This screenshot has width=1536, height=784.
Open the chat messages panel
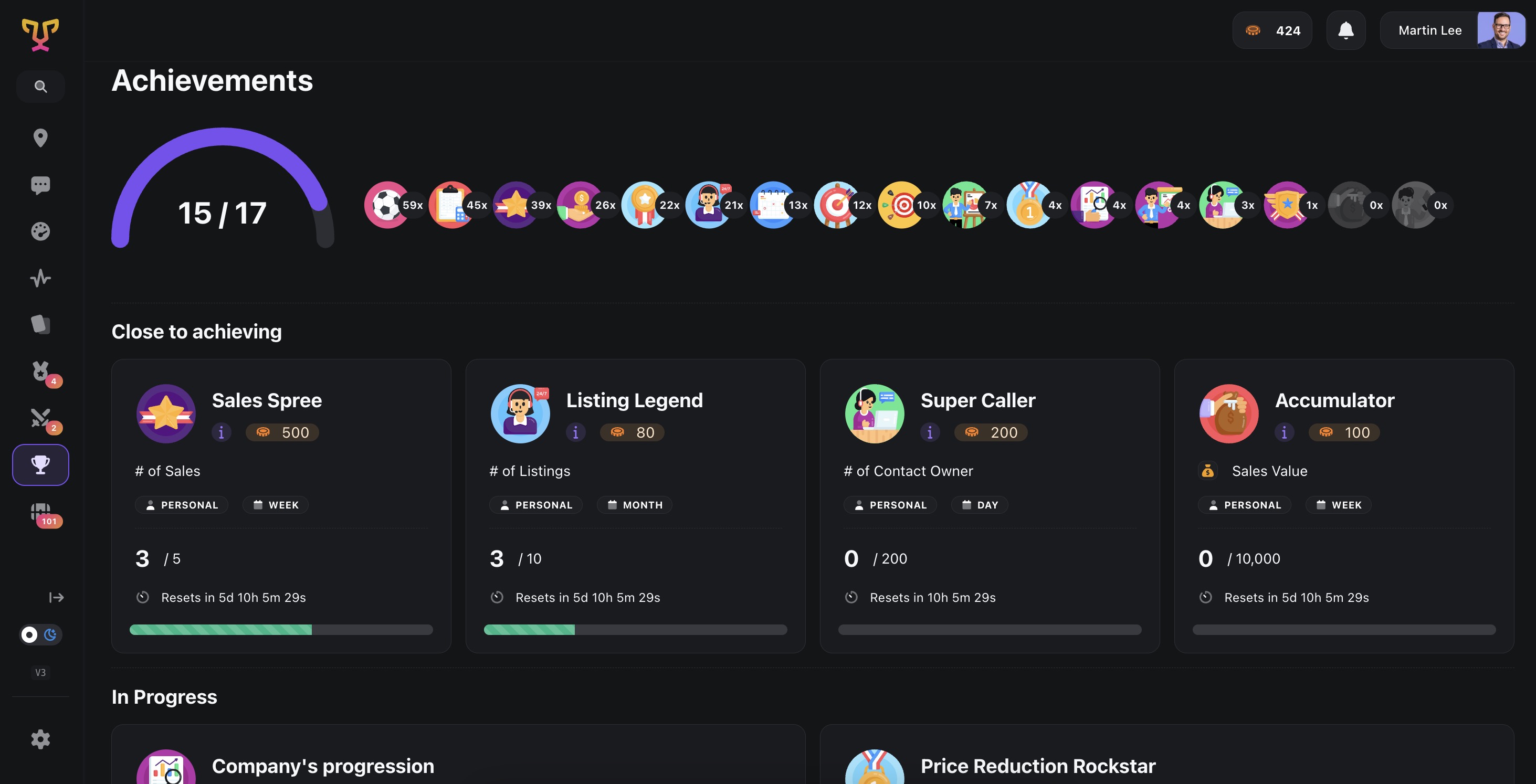(40, 185)
